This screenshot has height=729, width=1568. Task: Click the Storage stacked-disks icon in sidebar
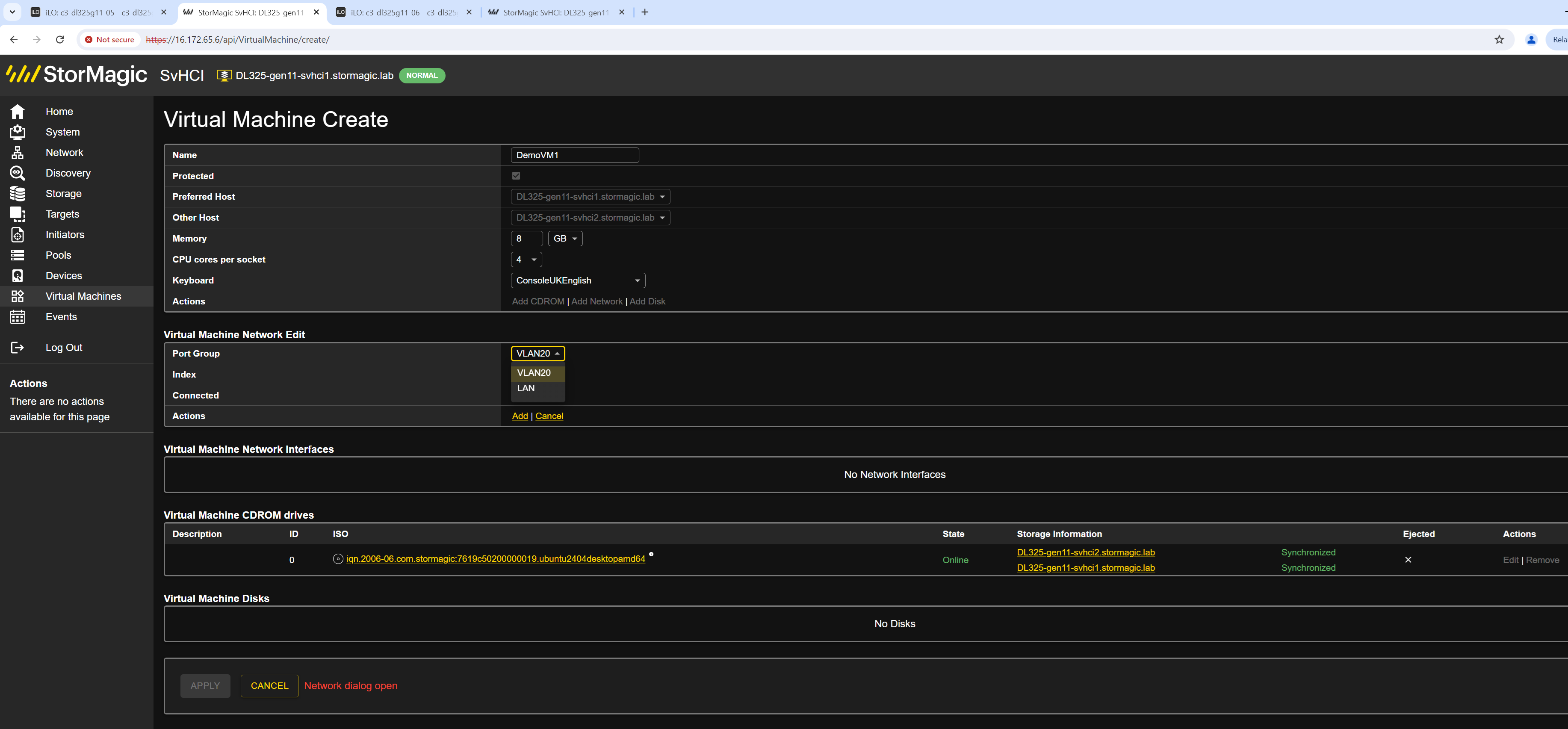point(18,194)
